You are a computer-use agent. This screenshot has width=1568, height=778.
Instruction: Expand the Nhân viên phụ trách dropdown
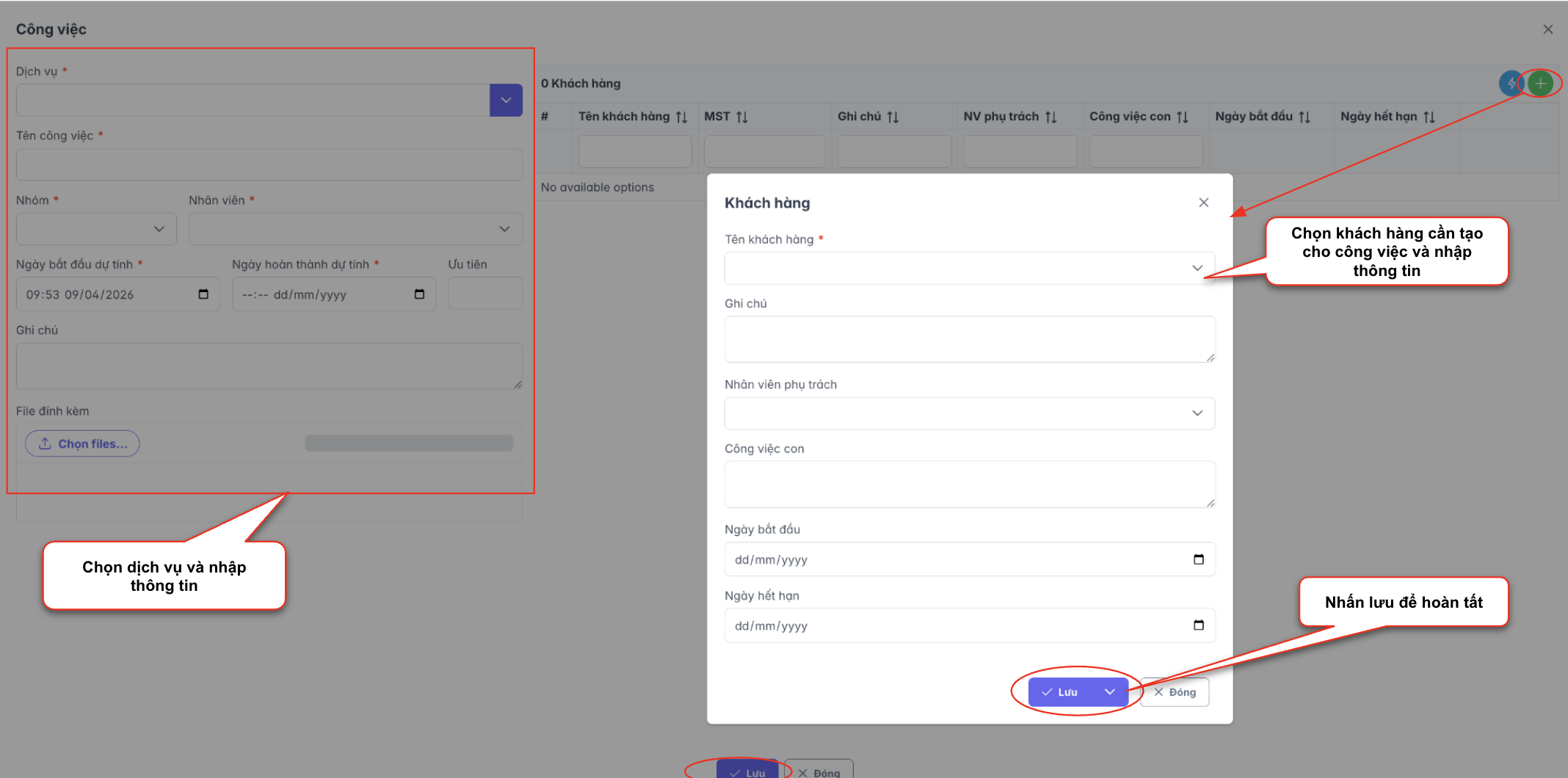coord(1197,413)
